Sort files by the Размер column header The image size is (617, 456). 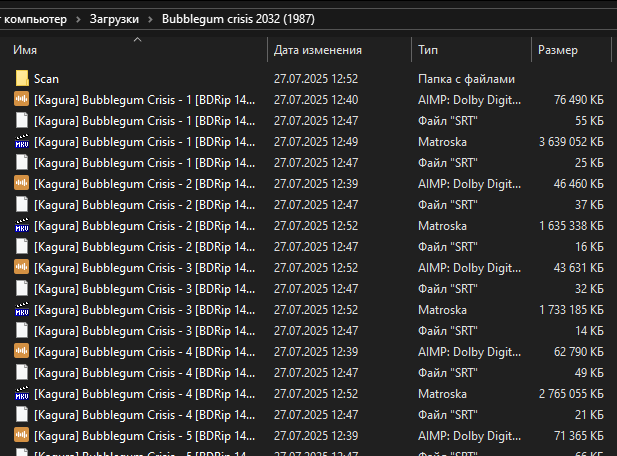558,50
